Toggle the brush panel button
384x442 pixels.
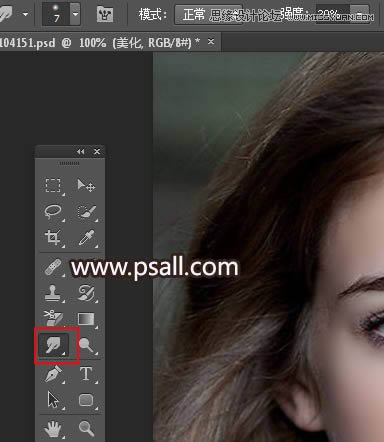[105, 14]
